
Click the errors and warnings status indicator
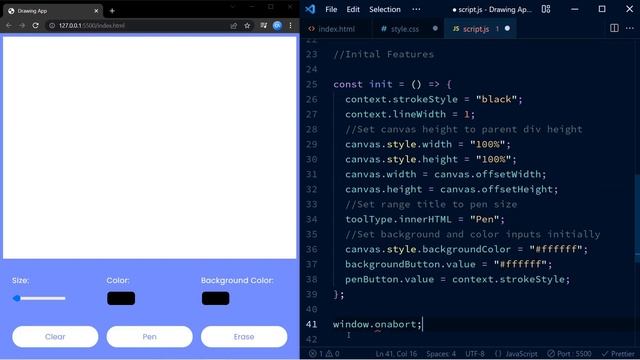324,353
